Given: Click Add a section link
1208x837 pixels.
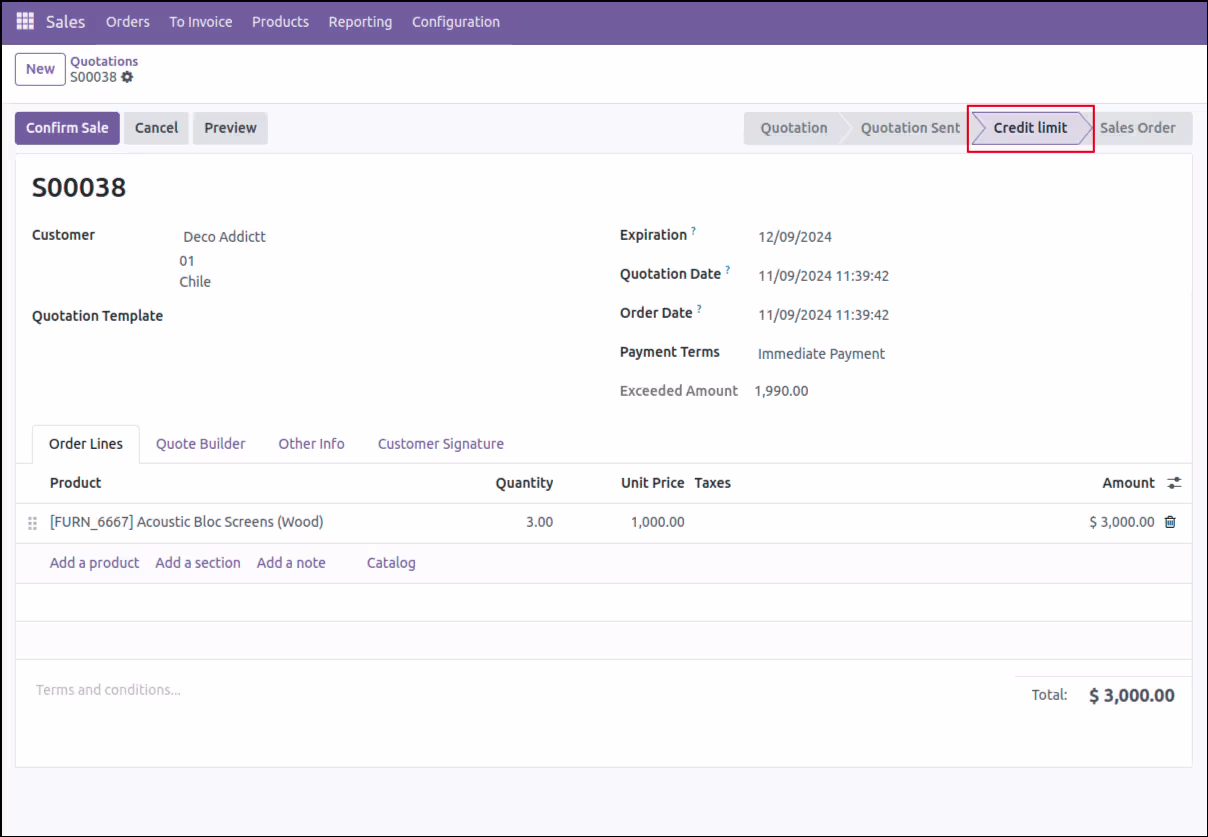Looking at the screenshot, I should 198,563.
